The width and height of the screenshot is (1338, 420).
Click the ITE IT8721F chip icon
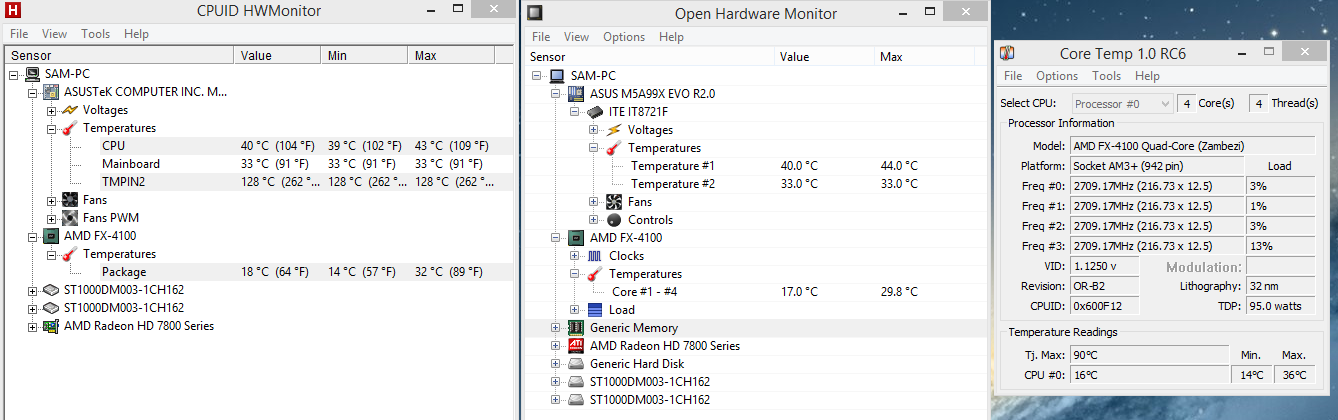(x=595, y=112)
